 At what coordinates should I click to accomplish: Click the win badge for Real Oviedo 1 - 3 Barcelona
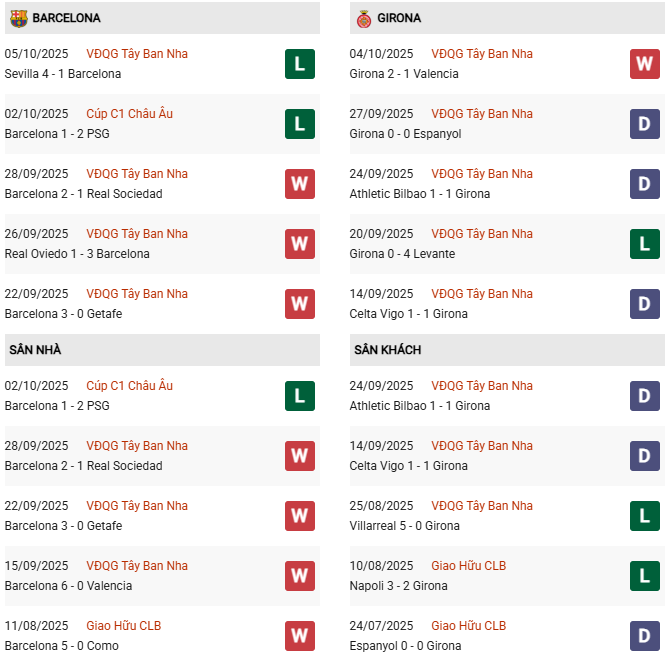[299, 244]
